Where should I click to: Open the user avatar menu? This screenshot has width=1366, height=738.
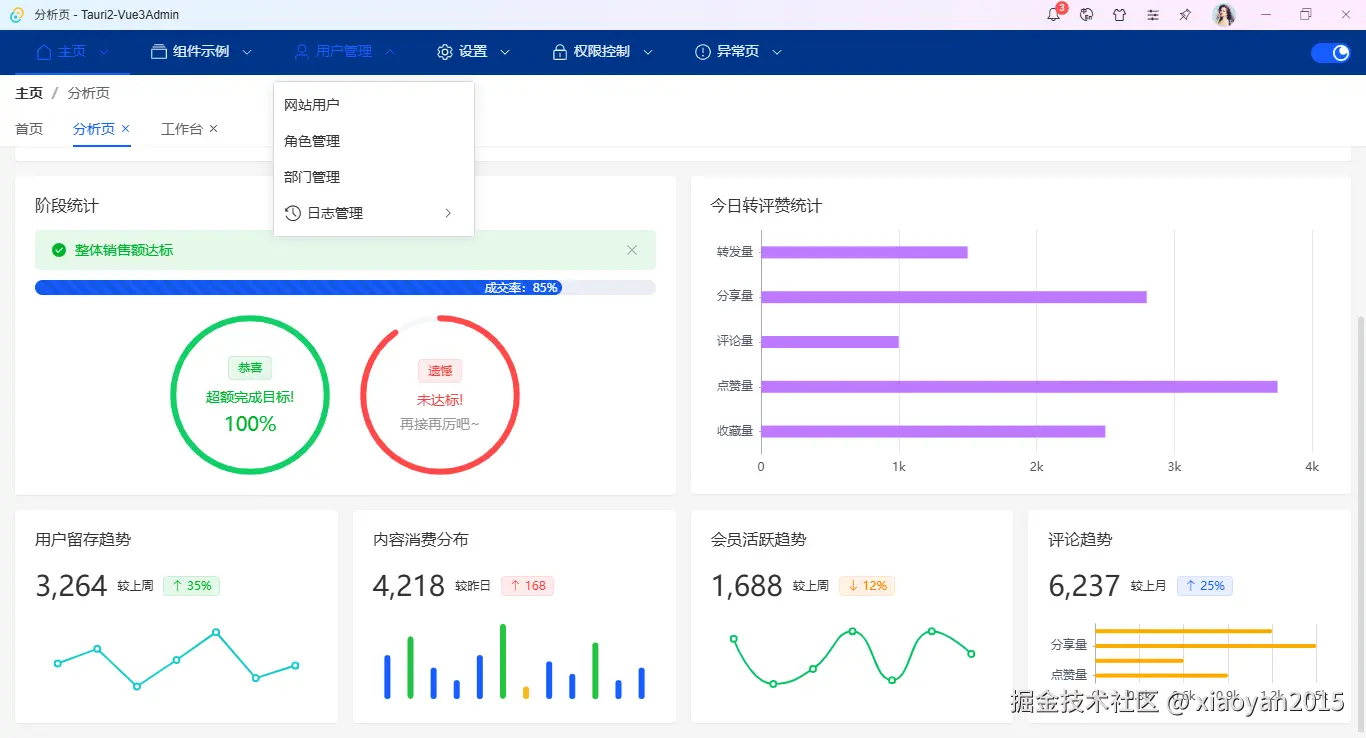(1224, 14)
